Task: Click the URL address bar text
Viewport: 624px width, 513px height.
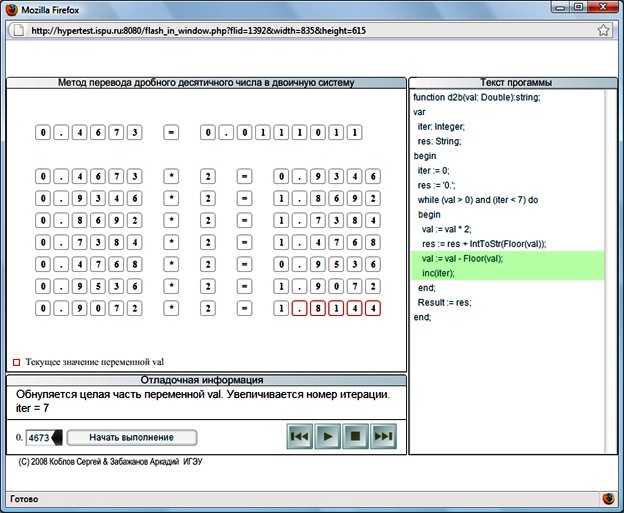Action: [x=200, y=30]
